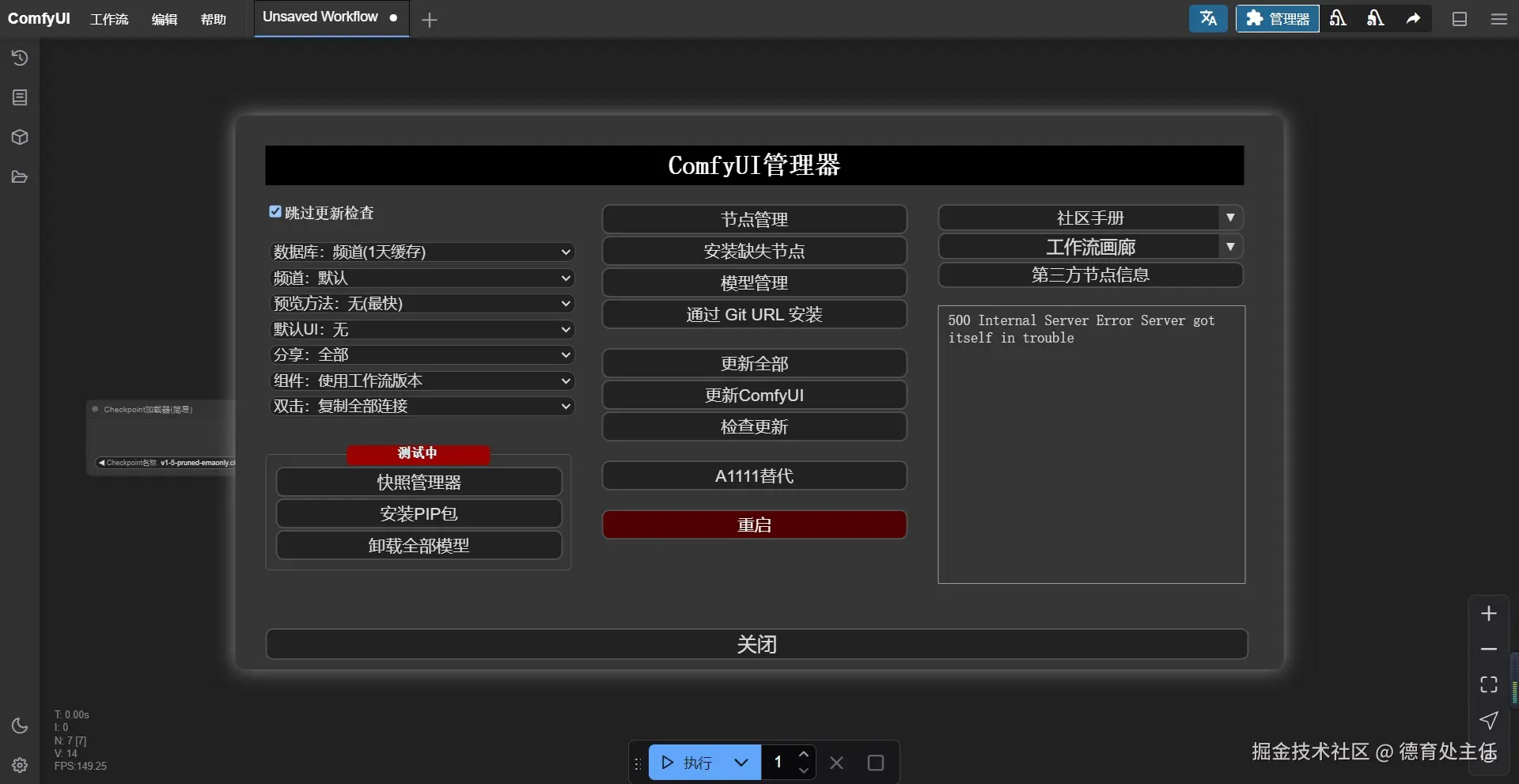The width and height of the screenshot is (1519, 784).
Task: Open the 帮助 menu
Action: pos(214,19)
